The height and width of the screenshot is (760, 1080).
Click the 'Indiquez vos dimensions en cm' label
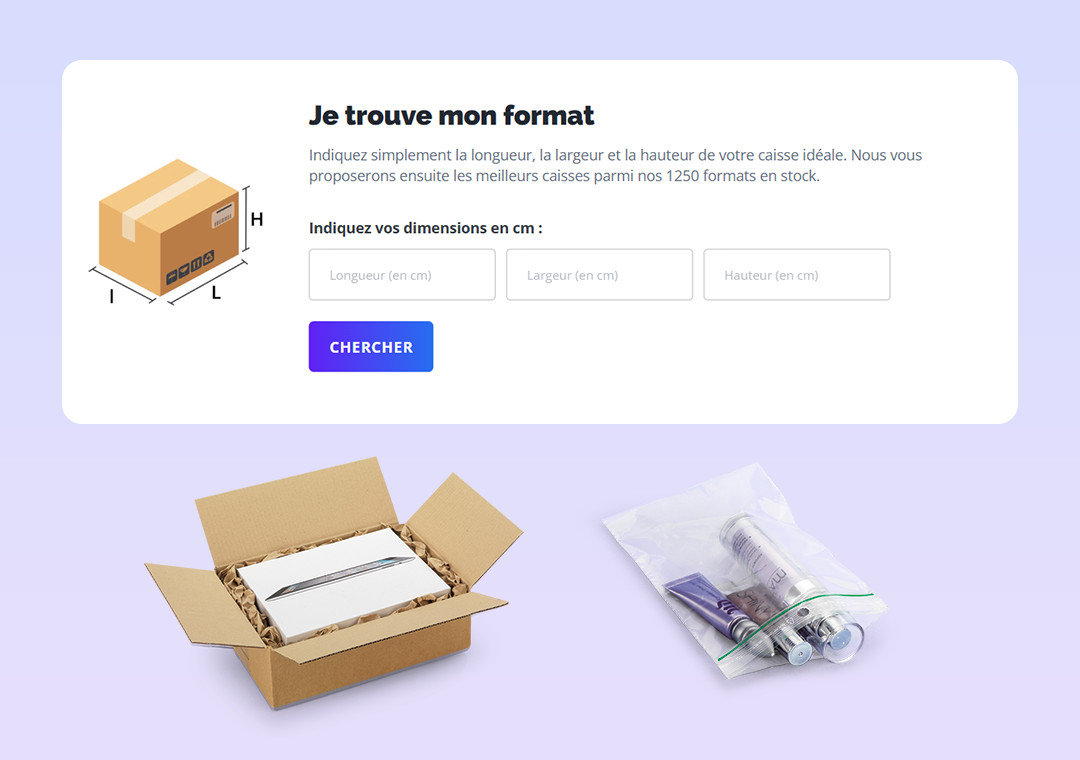point(425,227)
